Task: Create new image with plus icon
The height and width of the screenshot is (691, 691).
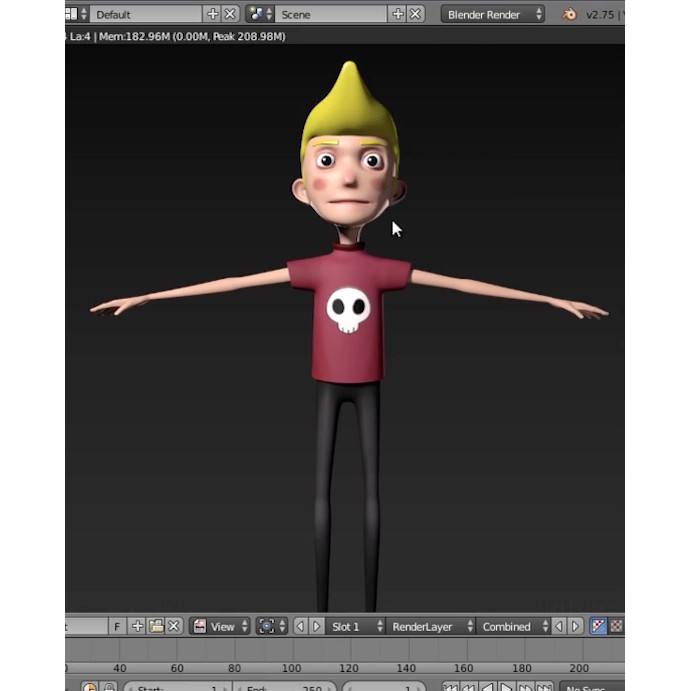Action: (x=138, y=626)
